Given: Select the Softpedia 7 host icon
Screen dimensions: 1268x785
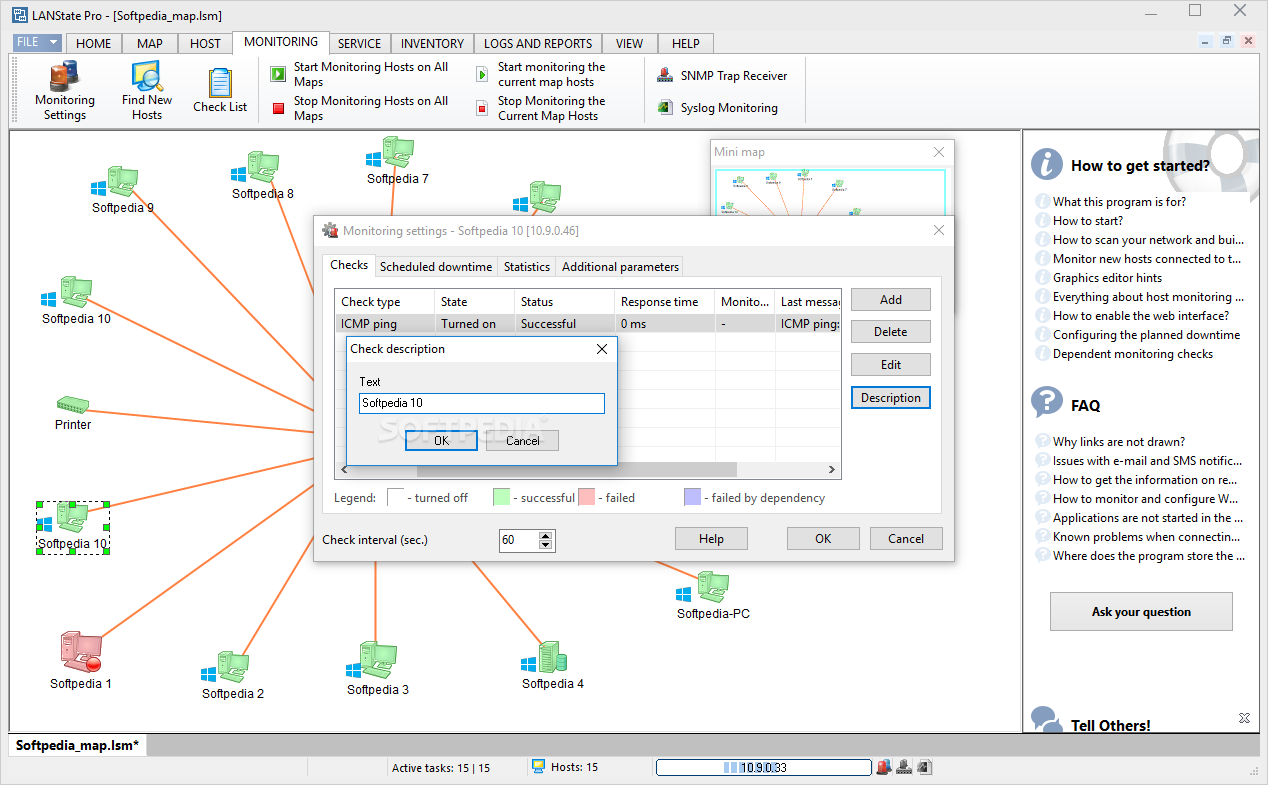Looking at the screenshot, I should (390, 153).
